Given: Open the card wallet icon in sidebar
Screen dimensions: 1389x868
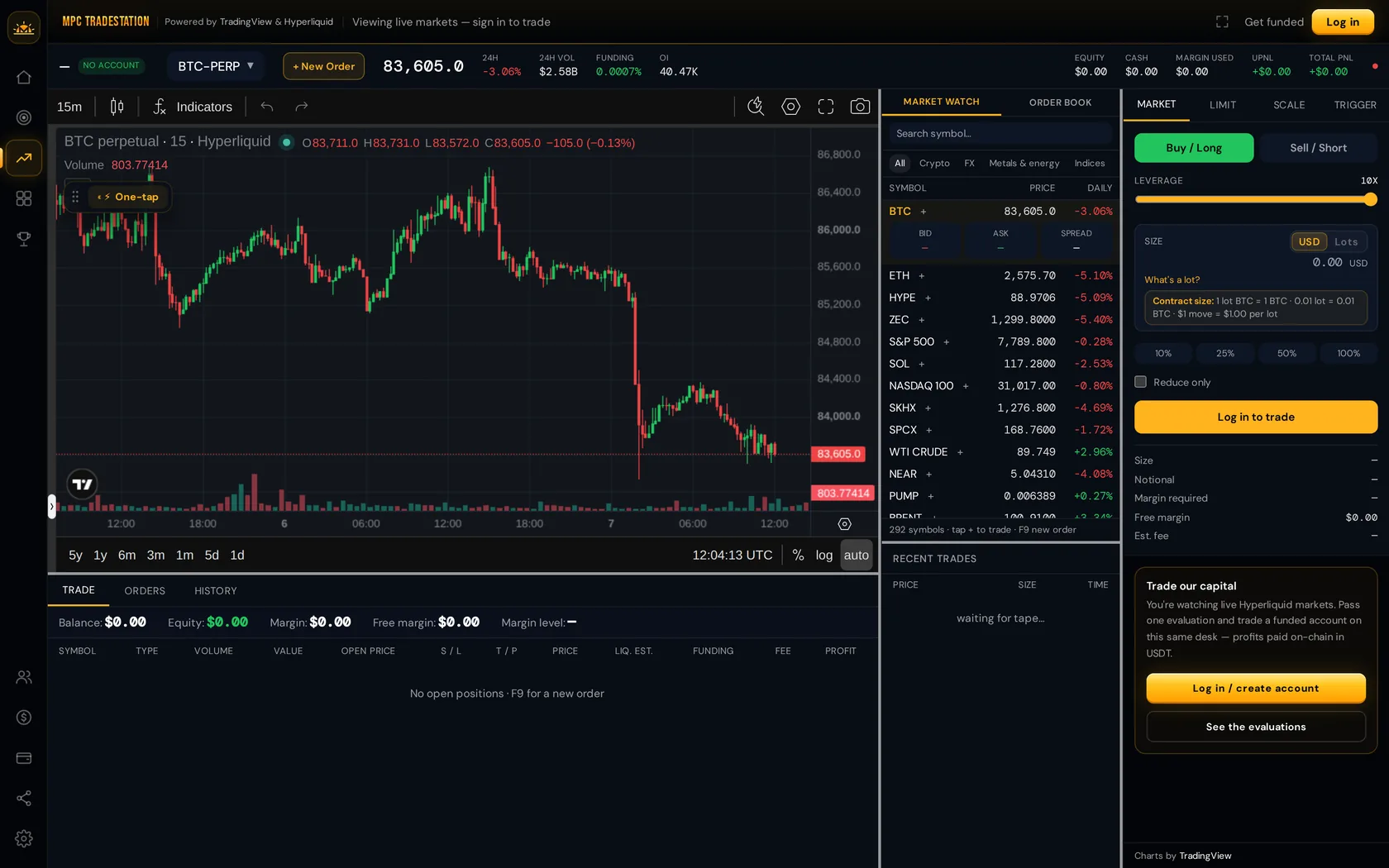Looking at the screenshot, I should click(x=24, y=758).
